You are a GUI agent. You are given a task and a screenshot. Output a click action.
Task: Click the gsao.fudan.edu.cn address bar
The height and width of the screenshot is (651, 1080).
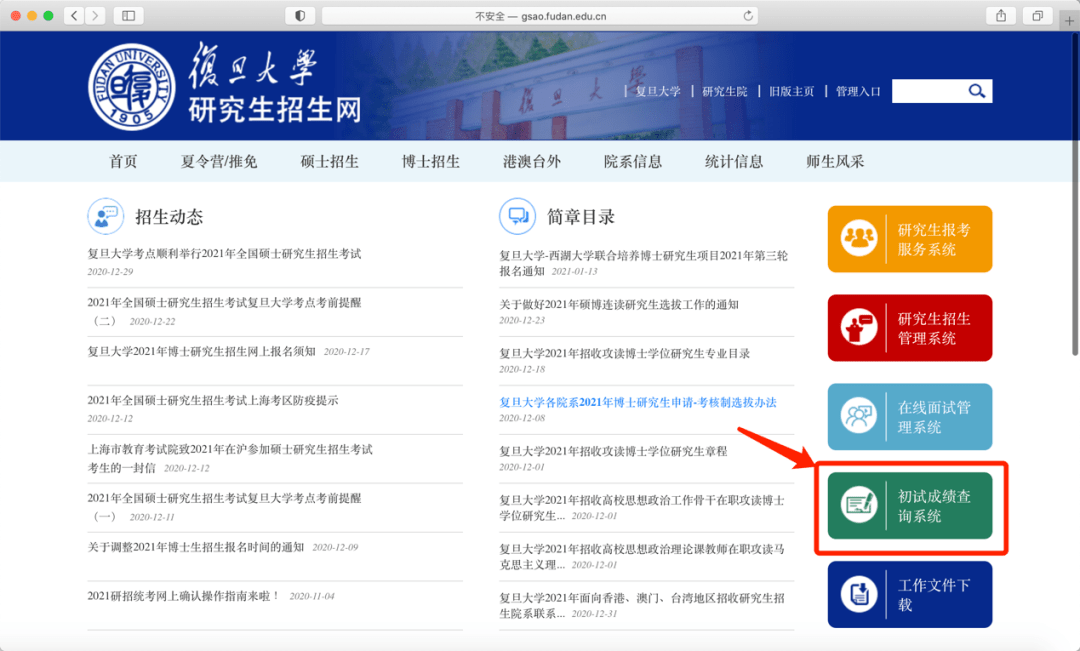540,15
